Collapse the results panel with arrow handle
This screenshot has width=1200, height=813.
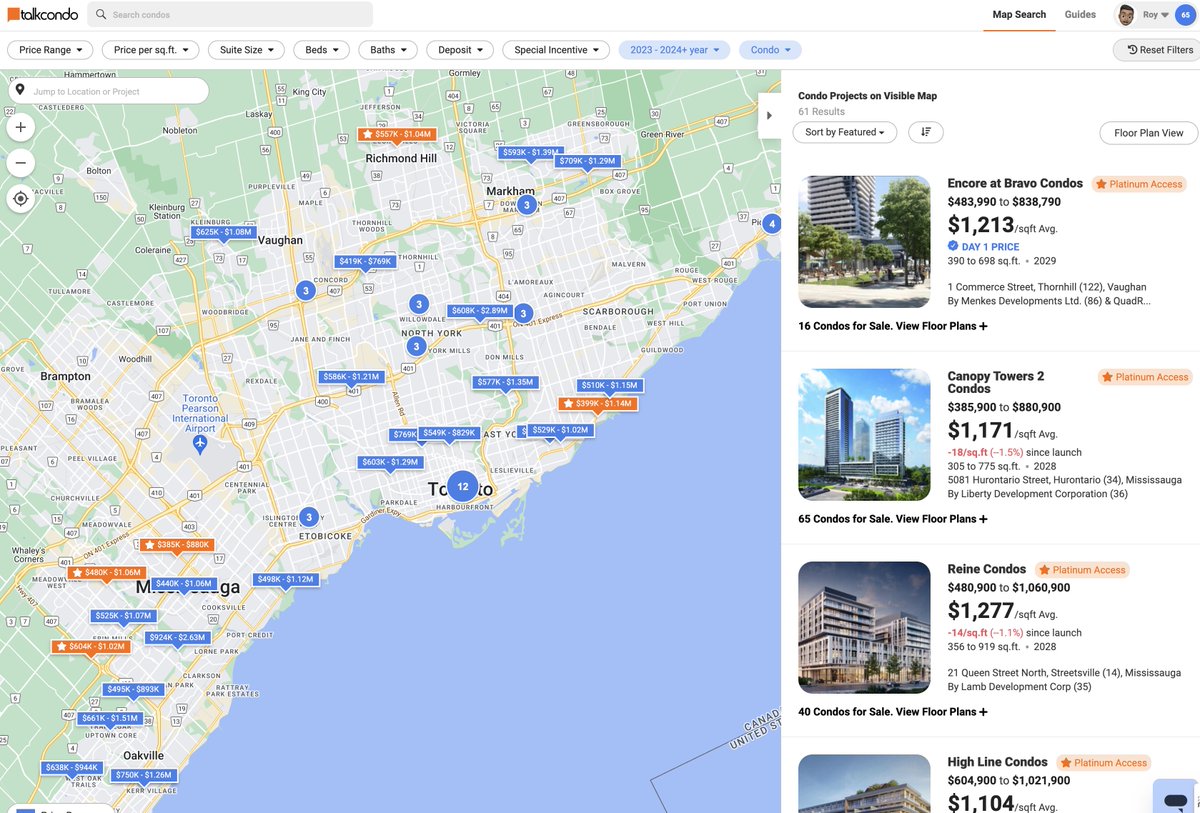769,115
